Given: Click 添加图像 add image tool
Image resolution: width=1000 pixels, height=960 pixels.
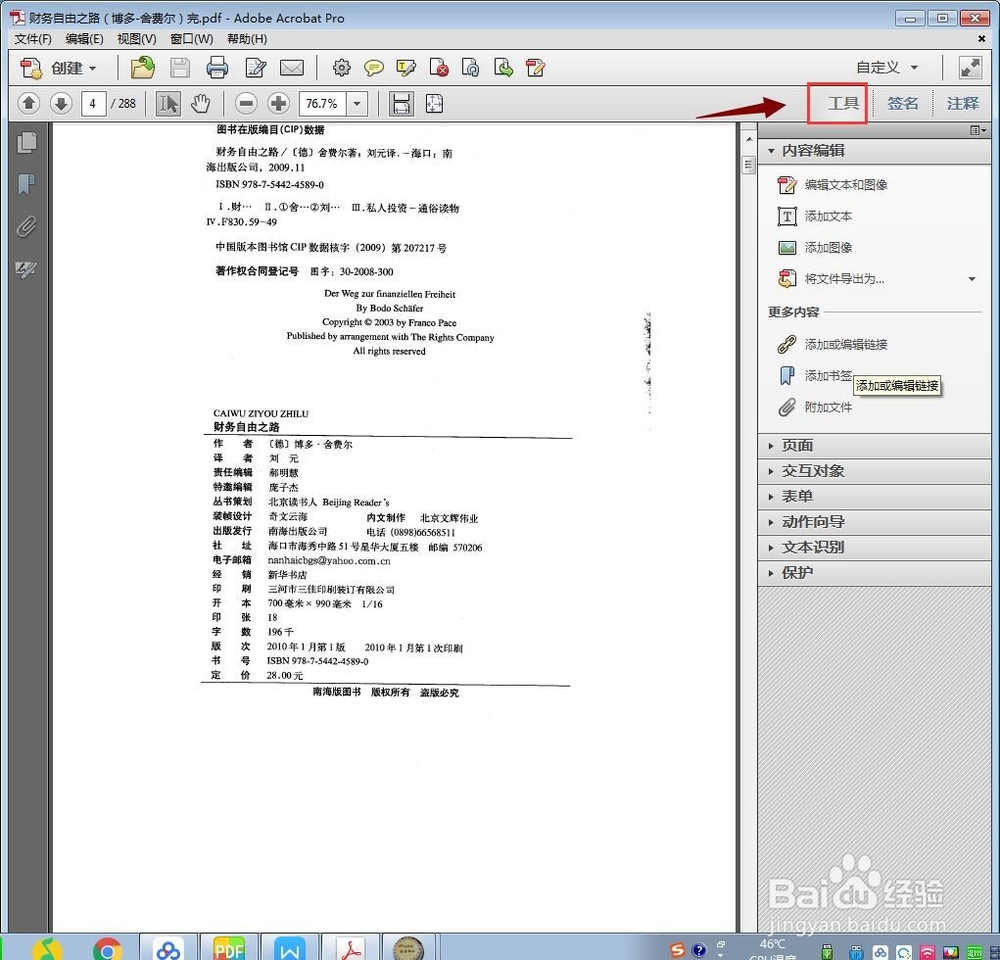Looking at the screenshot, I should point(814,247).
